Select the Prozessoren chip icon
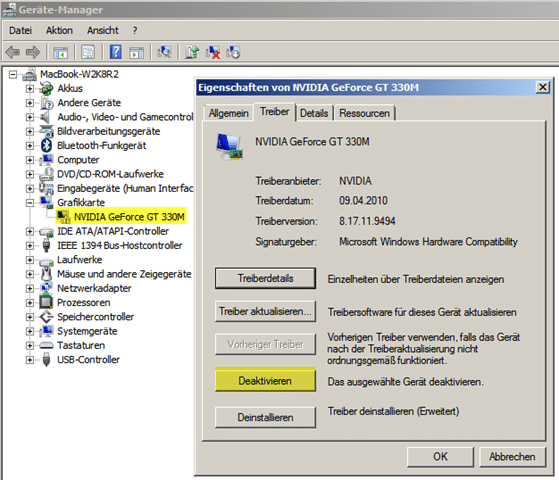The image size is (559, 480). tap(46, 302)
